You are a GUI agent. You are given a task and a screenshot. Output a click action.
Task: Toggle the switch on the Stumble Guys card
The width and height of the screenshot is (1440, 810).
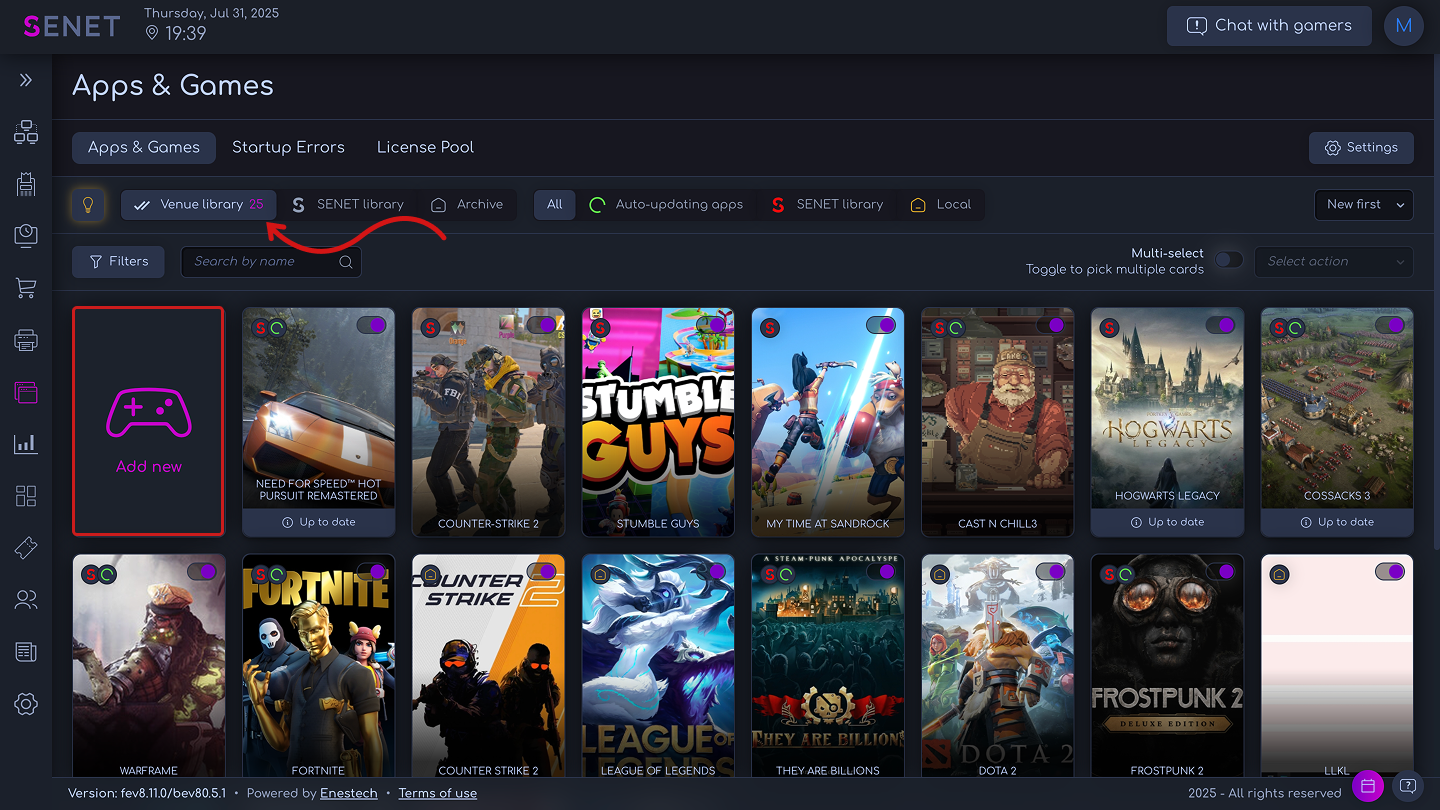tap(710, 324)
